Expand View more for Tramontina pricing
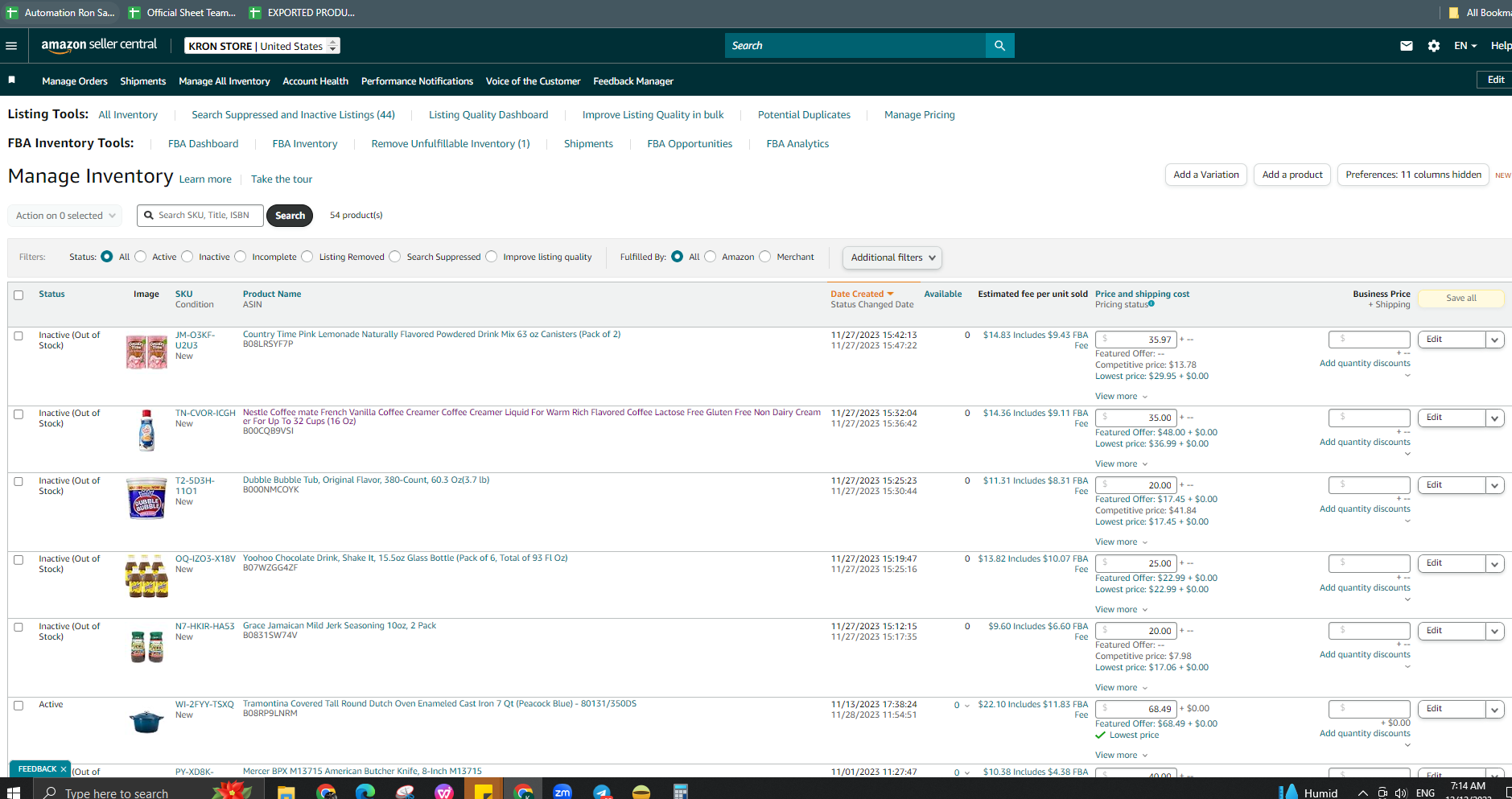 tap(1121, 756)
